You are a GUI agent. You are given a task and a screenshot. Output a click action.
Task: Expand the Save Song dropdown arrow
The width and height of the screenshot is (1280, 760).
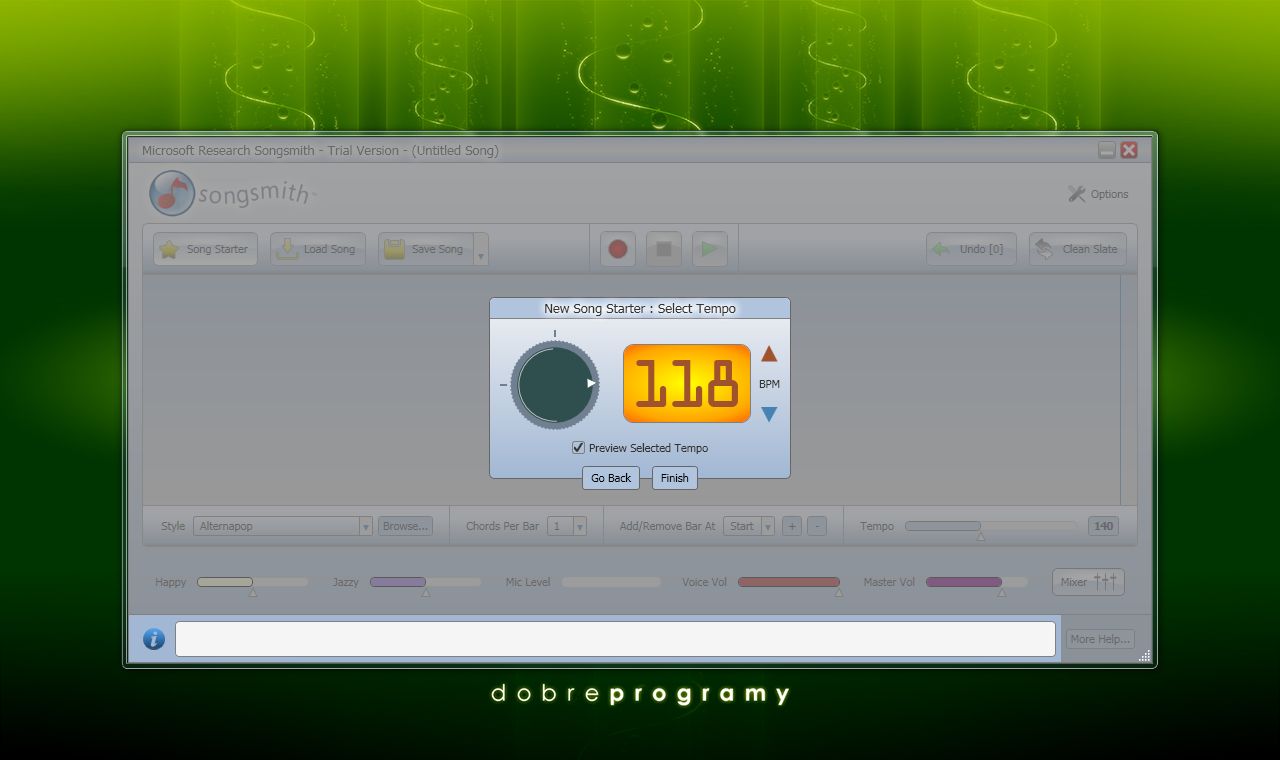tap(481, 249)
